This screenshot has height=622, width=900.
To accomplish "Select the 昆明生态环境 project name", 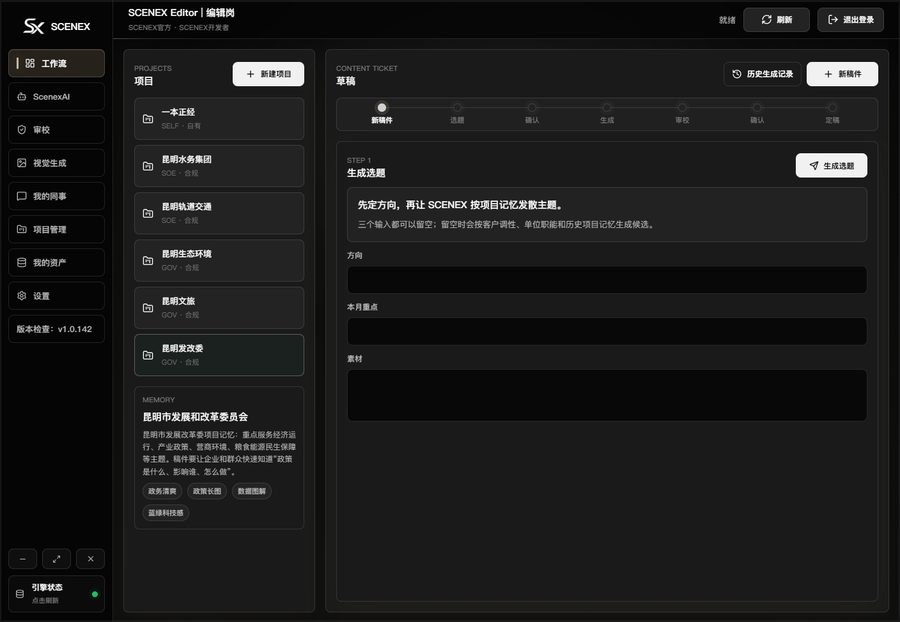I will coord(187,254).
